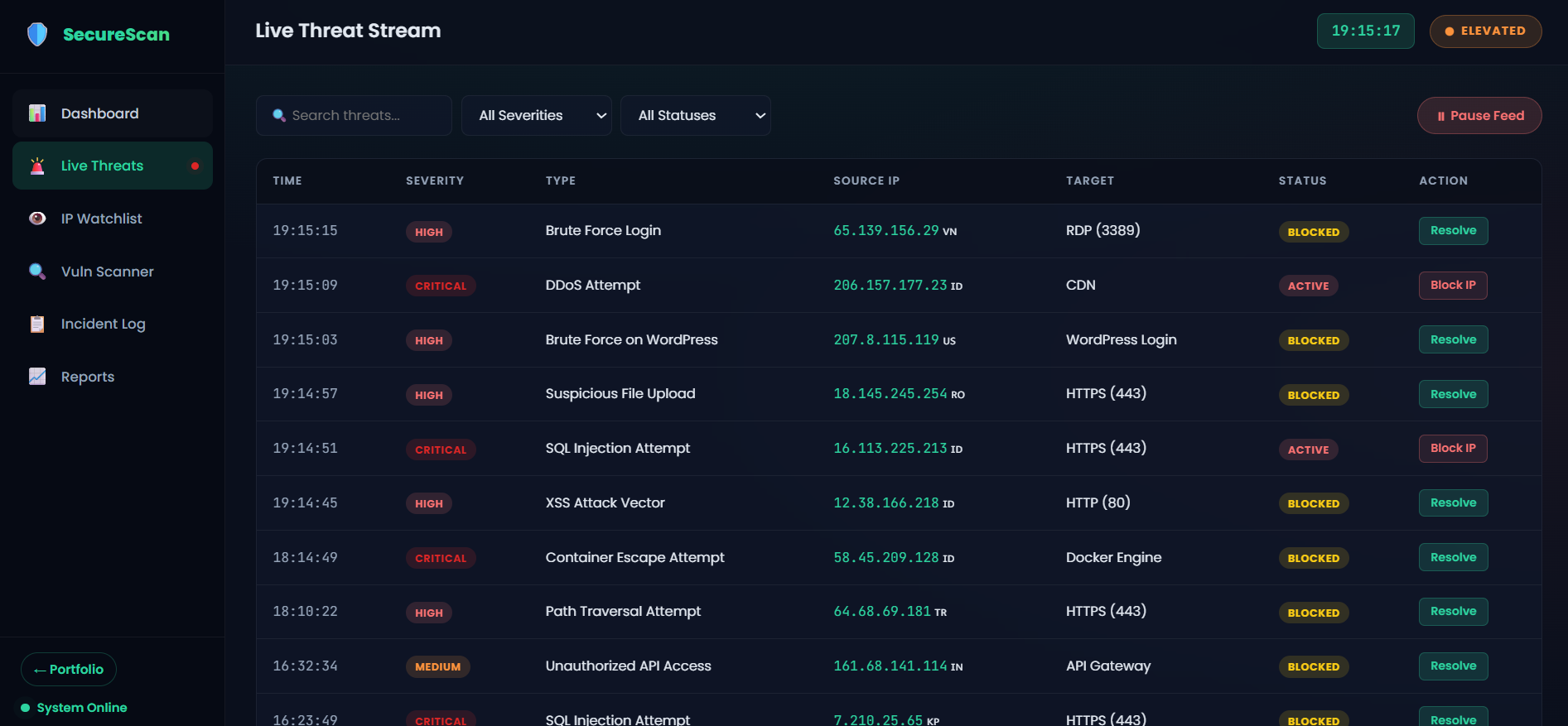Screen dimensions: 1568x726
Task: Click the STATUS column header
Action: (x=1302, y=181)
